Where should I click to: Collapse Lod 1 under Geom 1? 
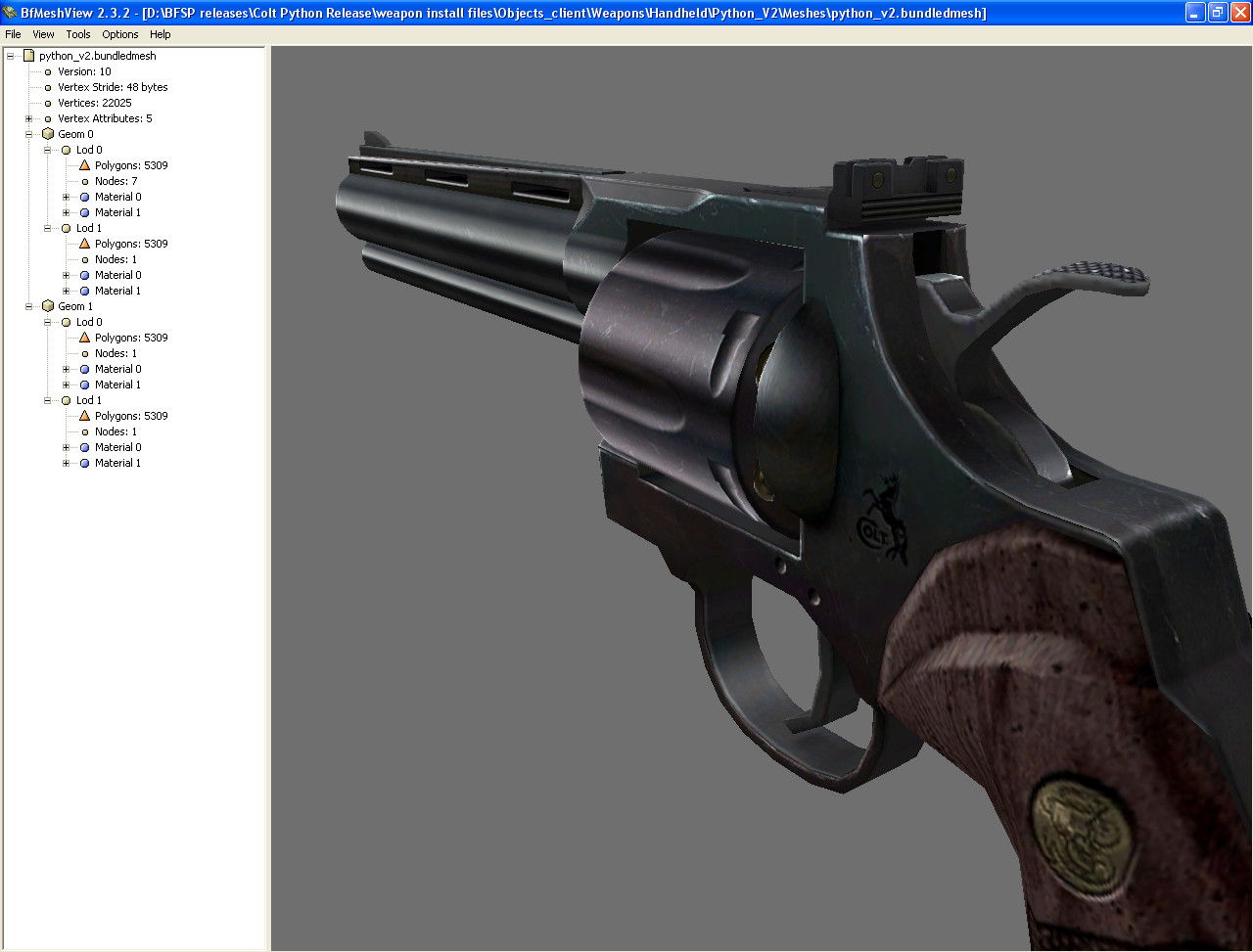click(46, 399)
